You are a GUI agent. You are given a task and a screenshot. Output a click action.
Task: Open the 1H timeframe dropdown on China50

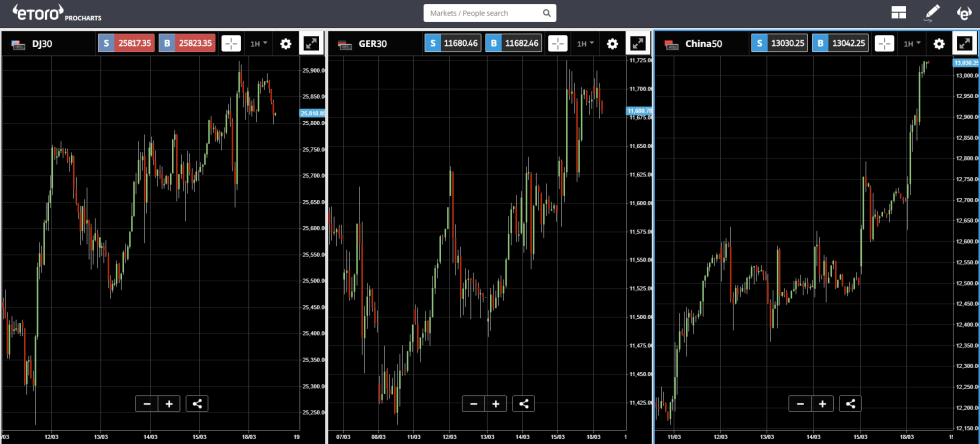click(911, 44)
